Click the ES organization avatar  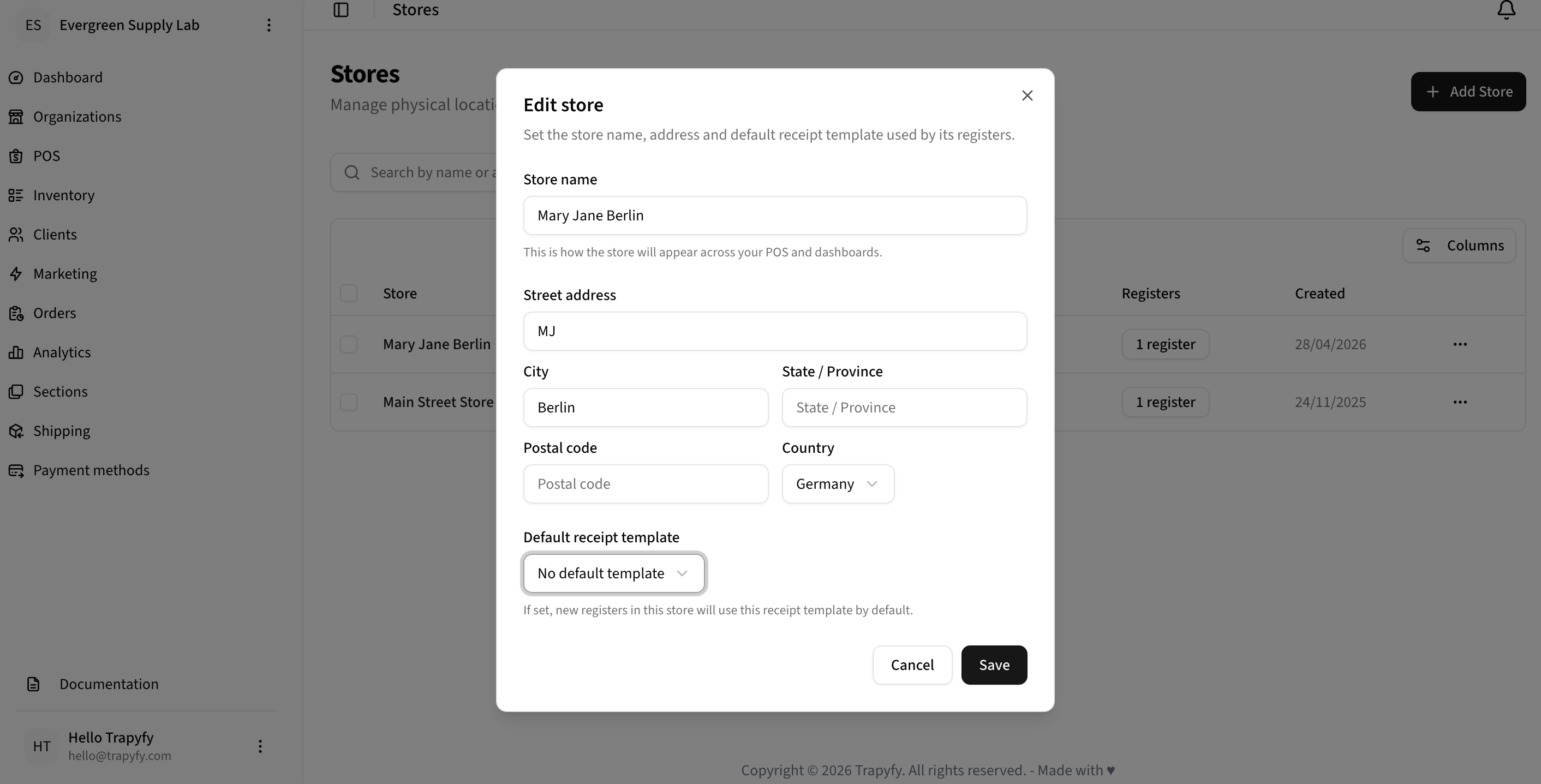33,25
